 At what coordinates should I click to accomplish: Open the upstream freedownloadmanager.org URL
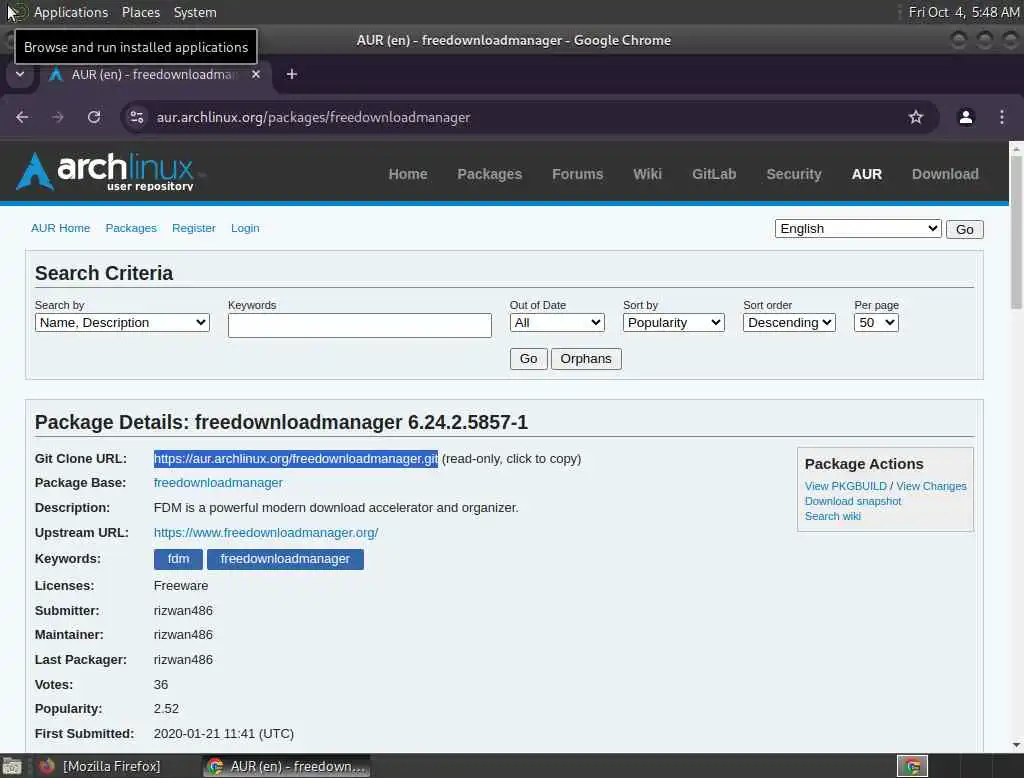tap(266, 532)
